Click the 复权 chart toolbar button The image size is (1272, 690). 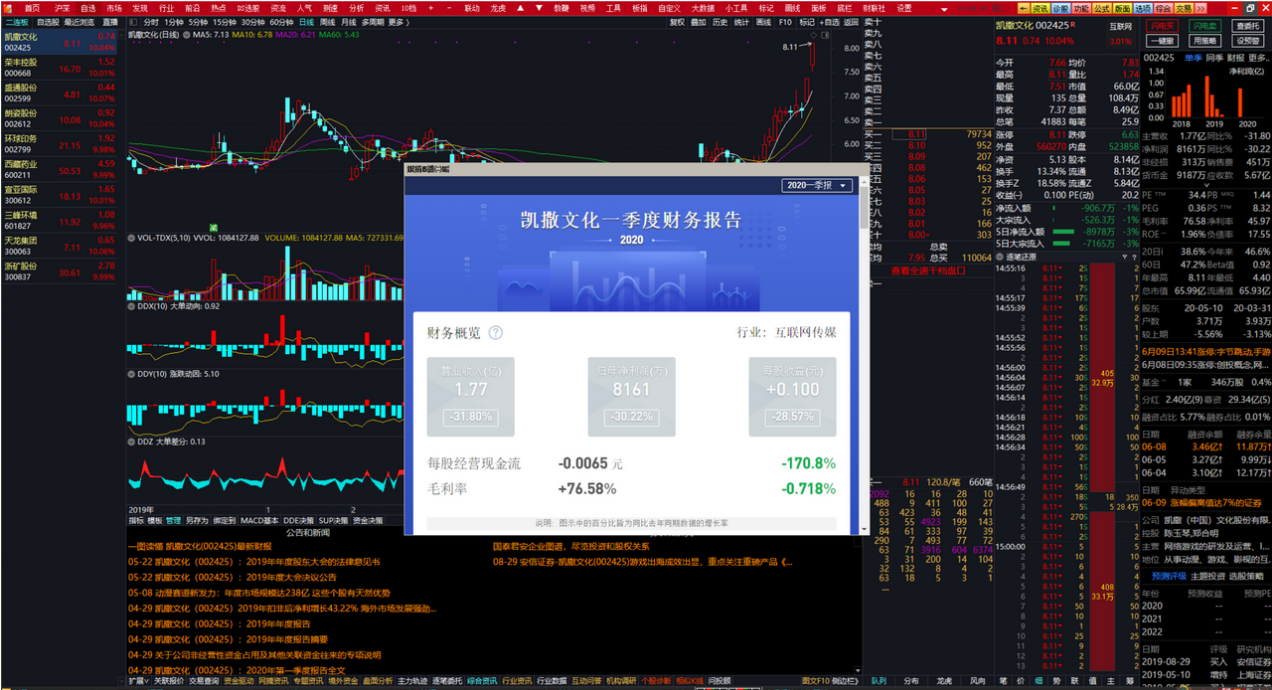pos(677,21)
